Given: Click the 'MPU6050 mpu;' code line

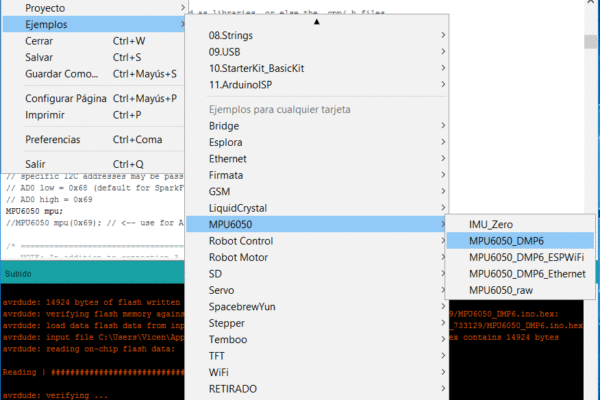Looking at the screenshot, I should [x=34, y=211].
